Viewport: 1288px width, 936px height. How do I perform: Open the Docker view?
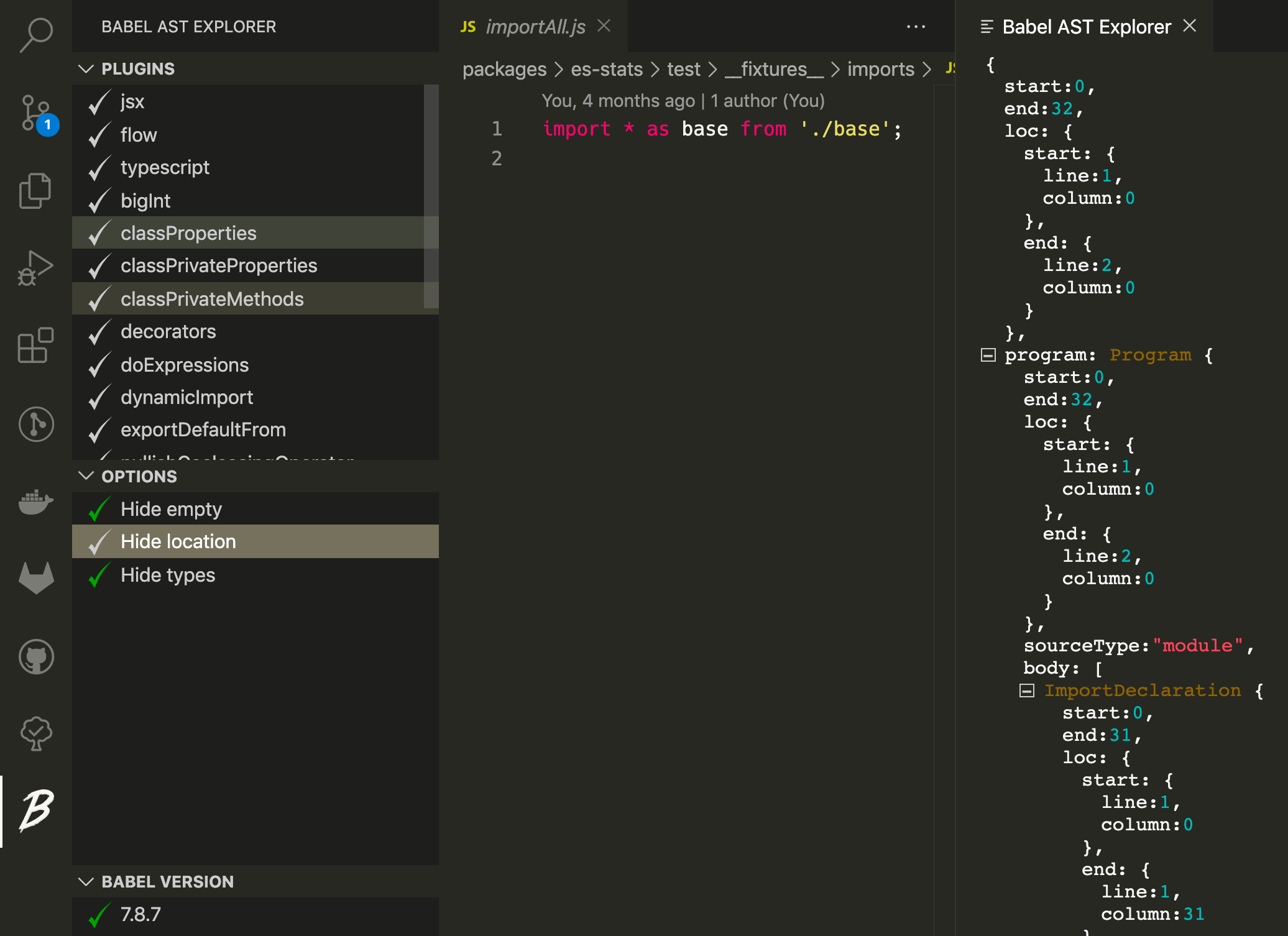click(x=36, y=501)
